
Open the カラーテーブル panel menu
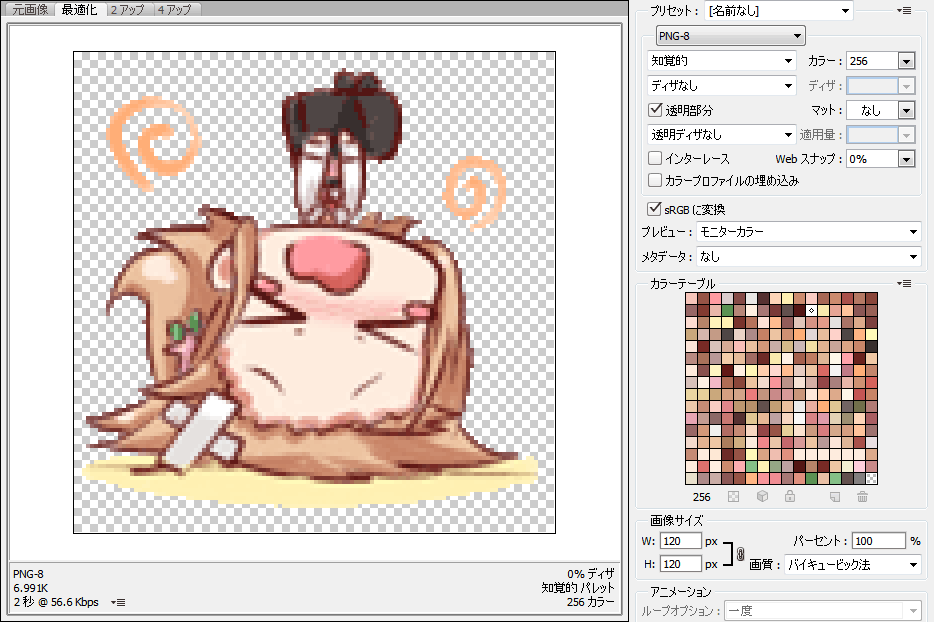pyautogui.click(x=904, y=281)
